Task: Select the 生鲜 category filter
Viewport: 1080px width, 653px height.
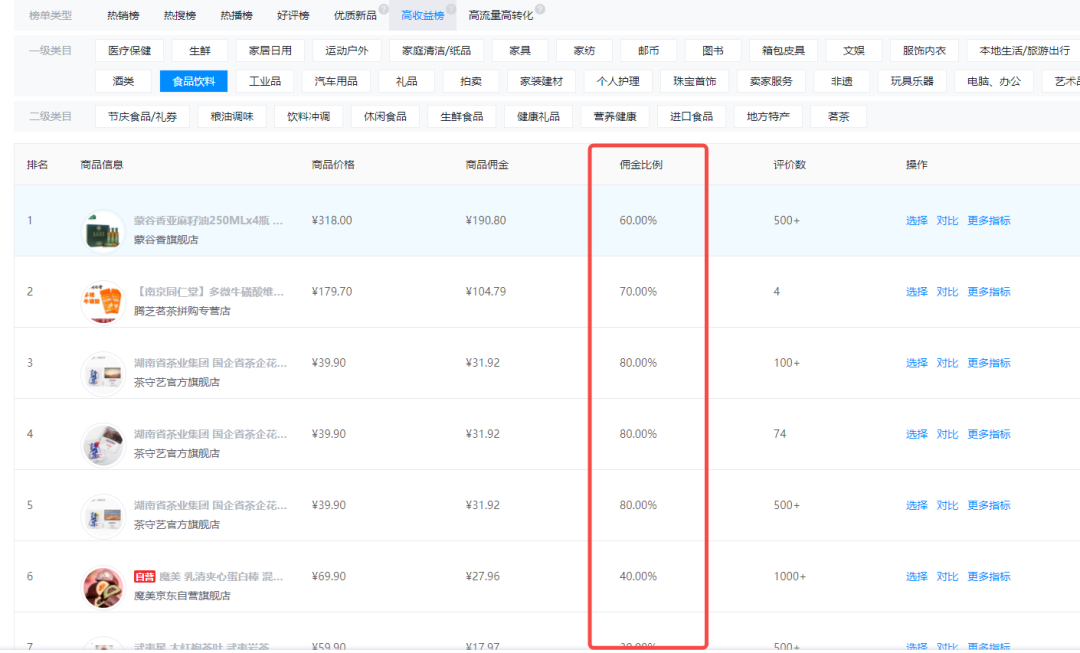Action: point(198,50)
